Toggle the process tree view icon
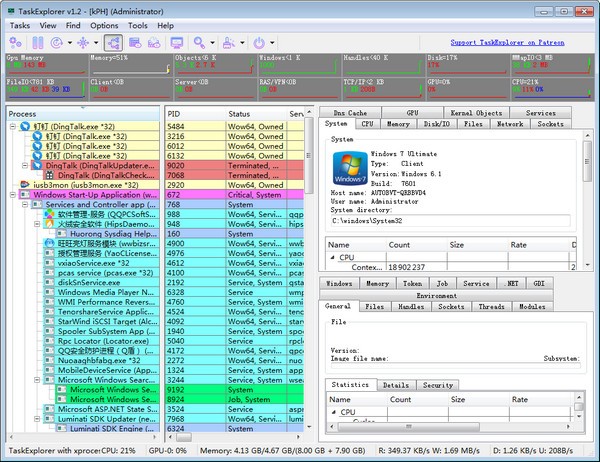This screenshot has height=462, width=600. coord(111,43)
